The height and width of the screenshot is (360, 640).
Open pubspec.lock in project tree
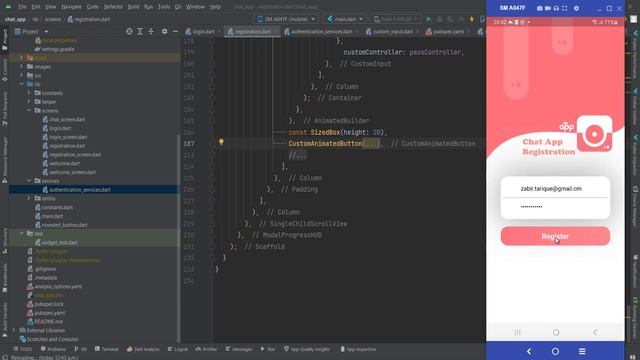(46, 304)
